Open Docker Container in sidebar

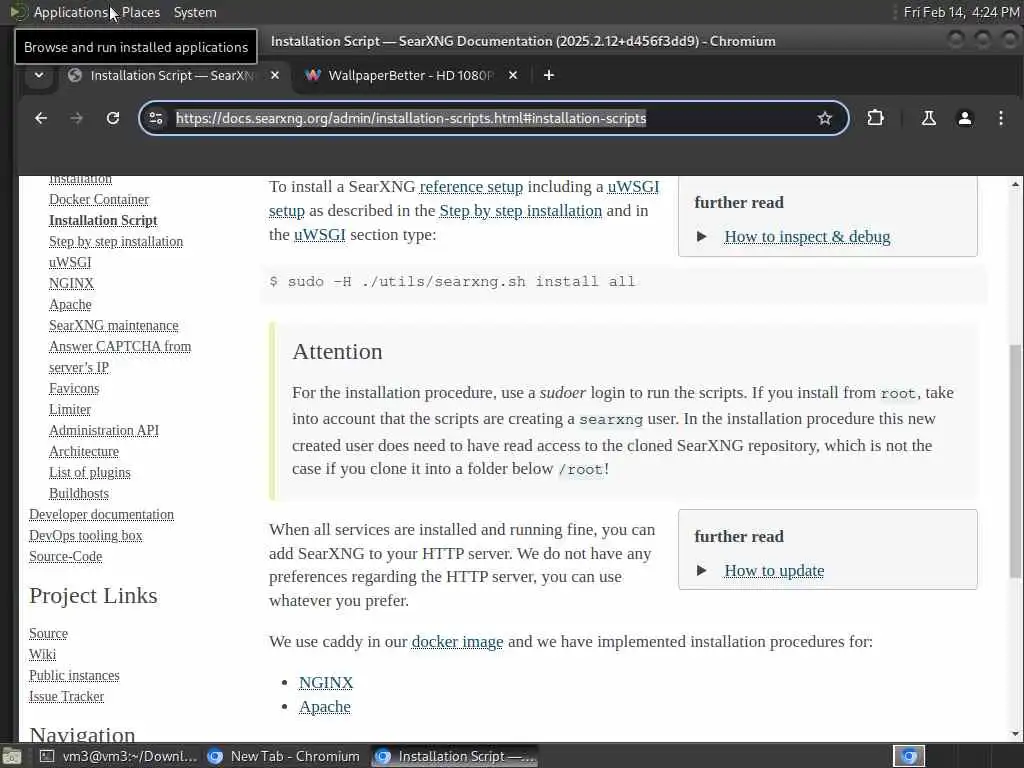(x=99, y=199)
